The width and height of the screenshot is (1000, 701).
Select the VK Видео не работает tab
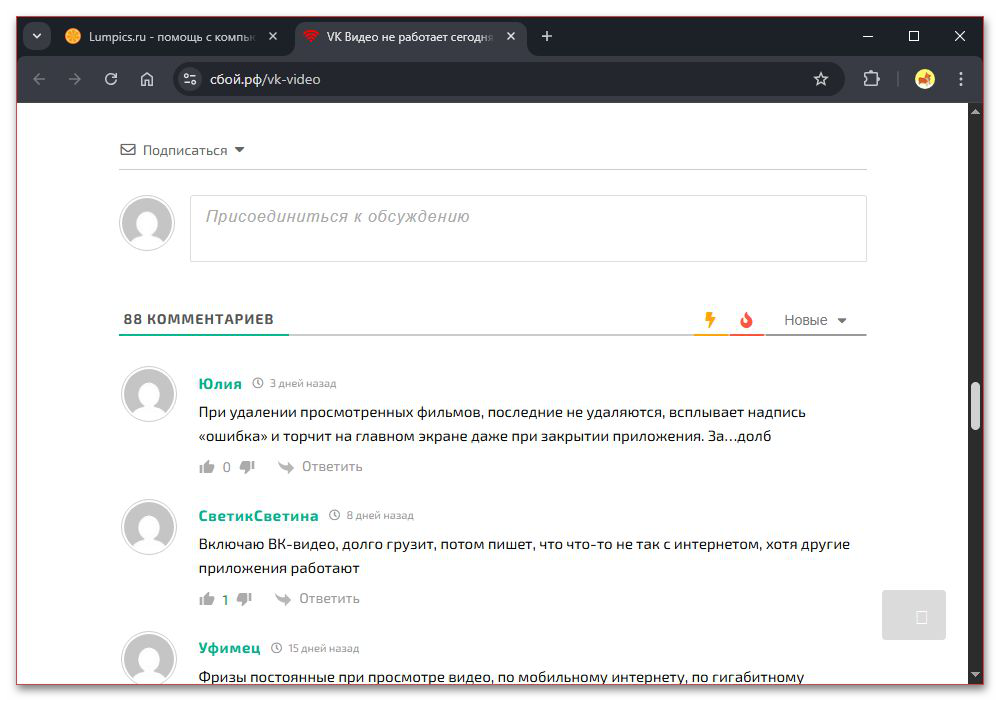[409, 37]
